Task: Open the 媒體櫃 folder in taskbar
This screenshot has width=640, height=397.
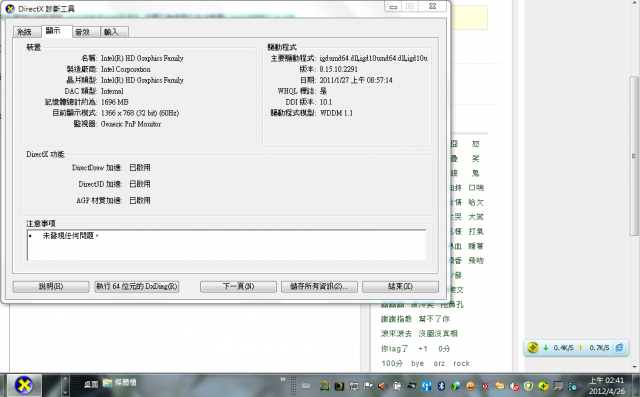Action: [120, 383]
